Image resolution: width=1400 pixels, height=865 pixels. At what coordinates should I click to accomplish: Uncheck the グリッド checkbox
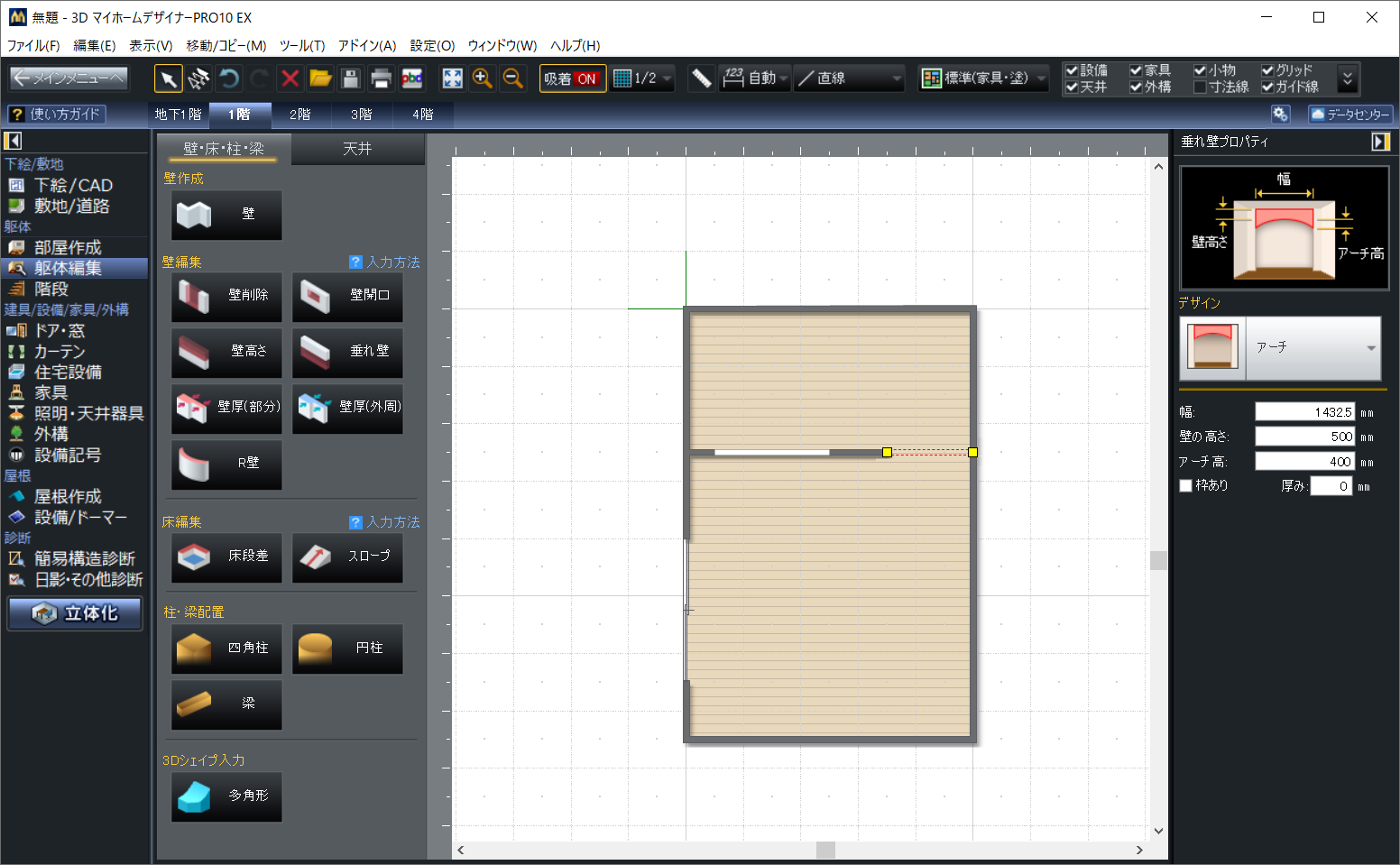tap(1267, 70)
